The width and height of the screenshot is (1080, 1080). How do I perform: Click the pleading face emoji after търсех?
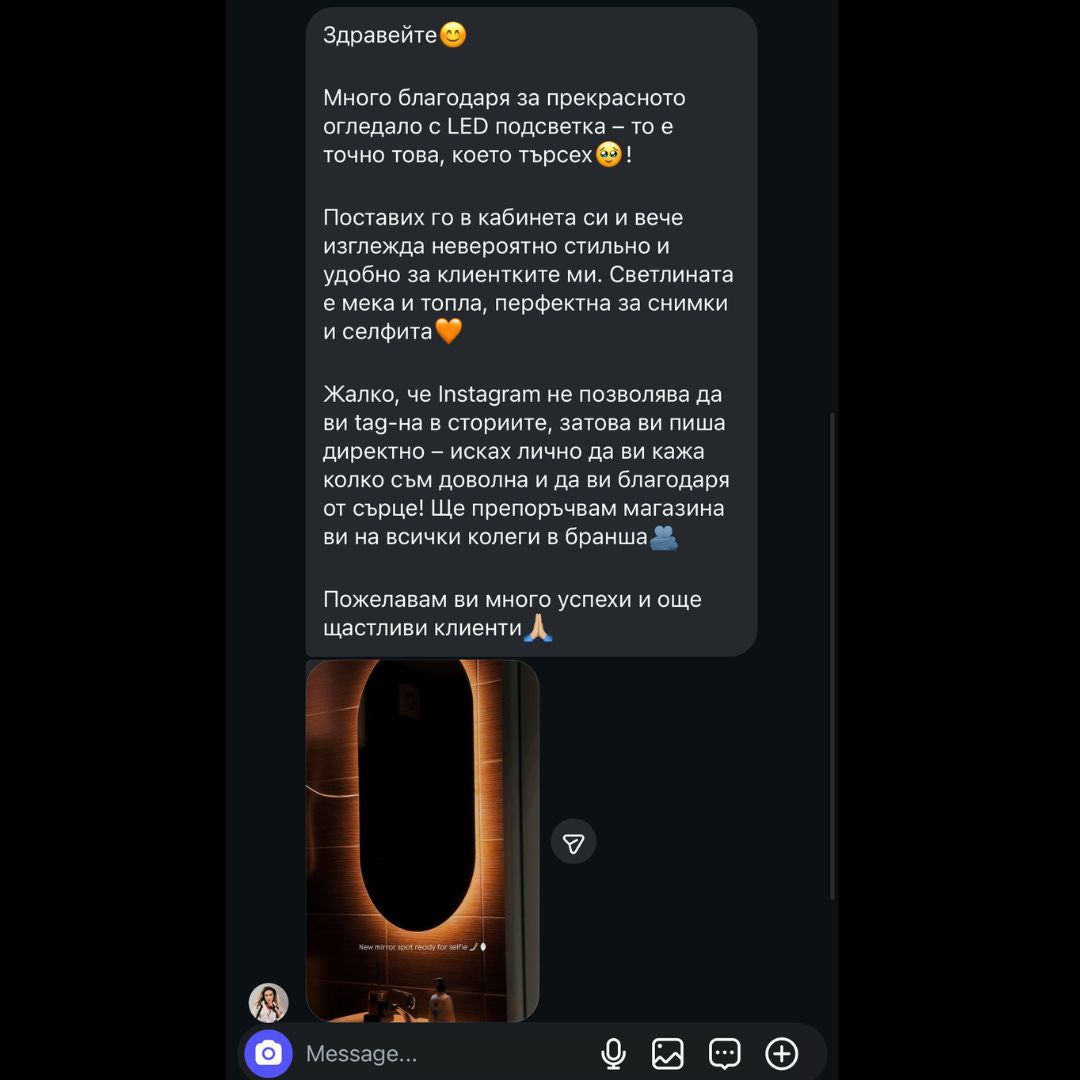point(609,155)
